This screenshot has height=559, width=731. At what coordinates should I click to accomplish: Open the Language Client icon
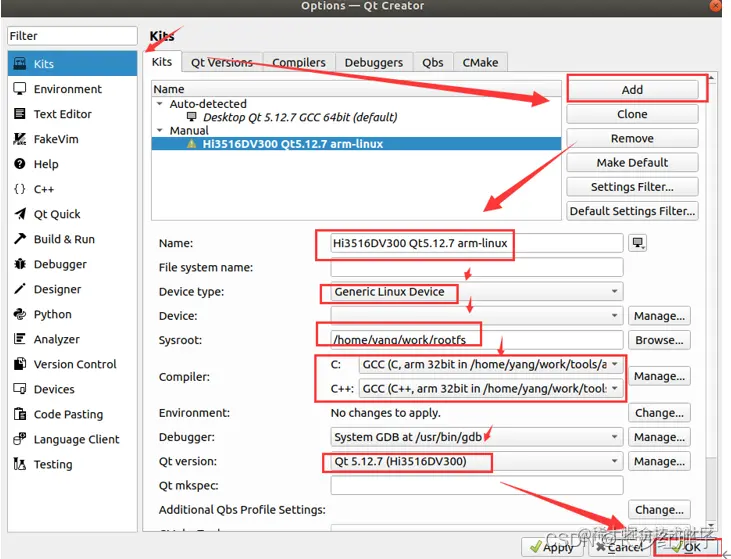tap(20, 439)
